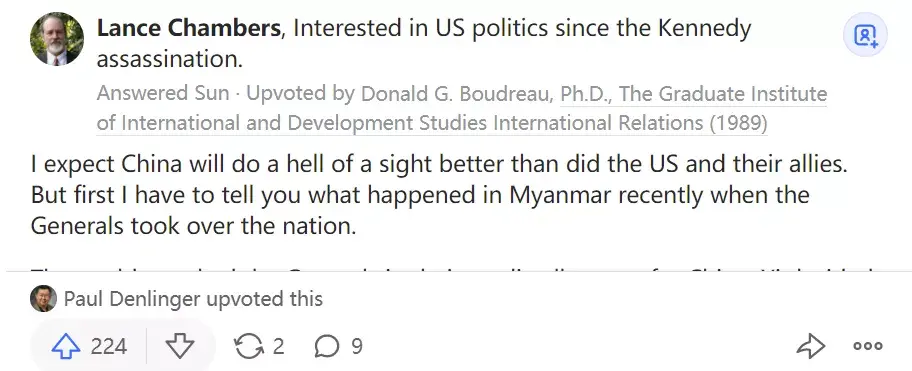Click Paul Denlinger's small avatar
Image resolution: width=912 pixels, height=371 pixels.
click(x=43, y=299)
